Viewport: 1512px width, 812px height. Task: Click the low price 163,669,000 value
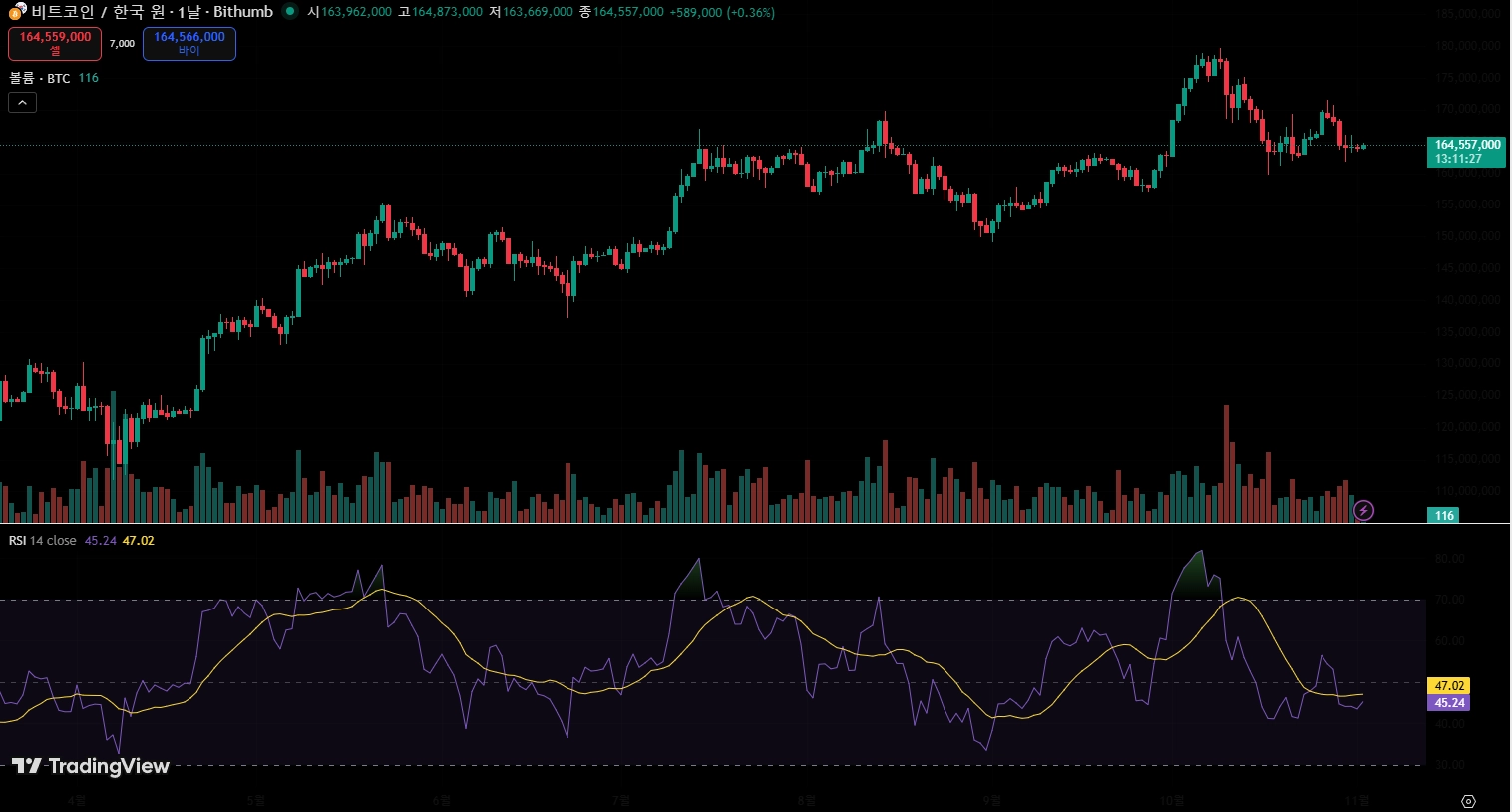click(x=538, y=12)
